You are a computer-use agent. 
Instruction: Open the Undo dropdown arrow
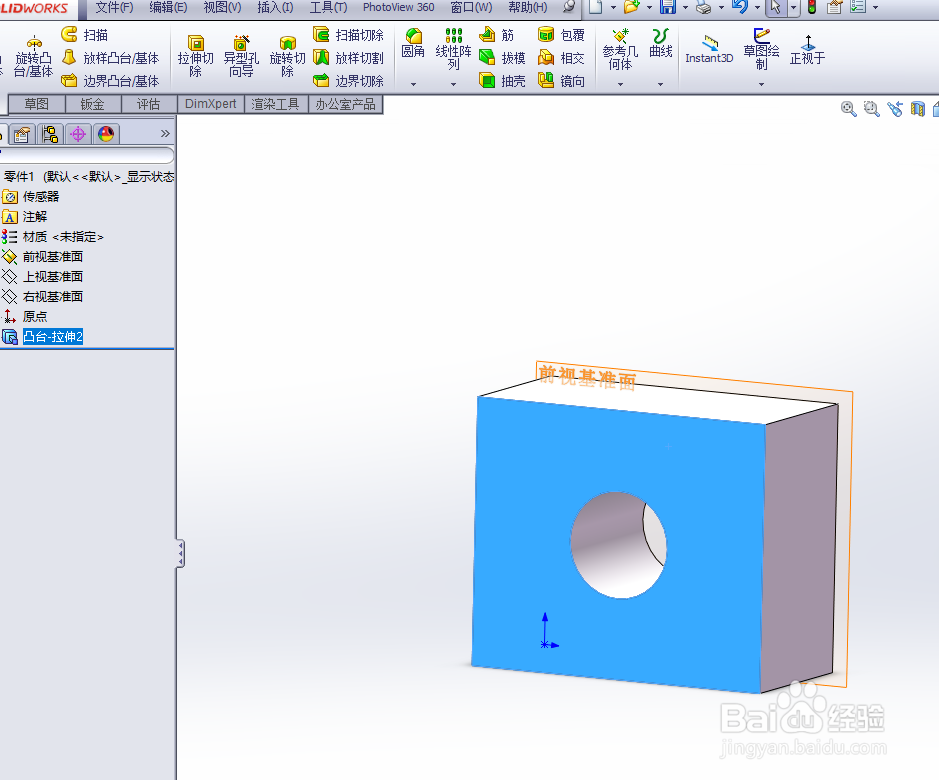point(758,8)
